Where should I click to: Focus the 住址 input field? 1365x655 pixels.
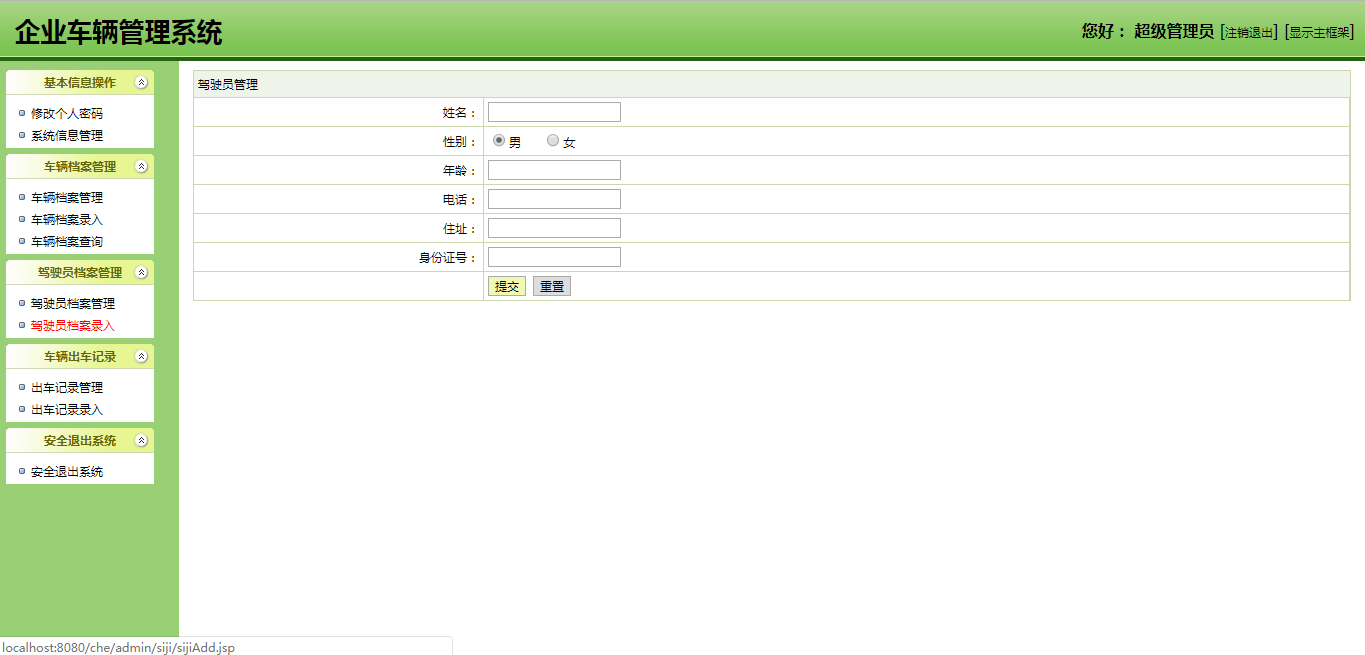pyautogui.click(x=554, y=228)
